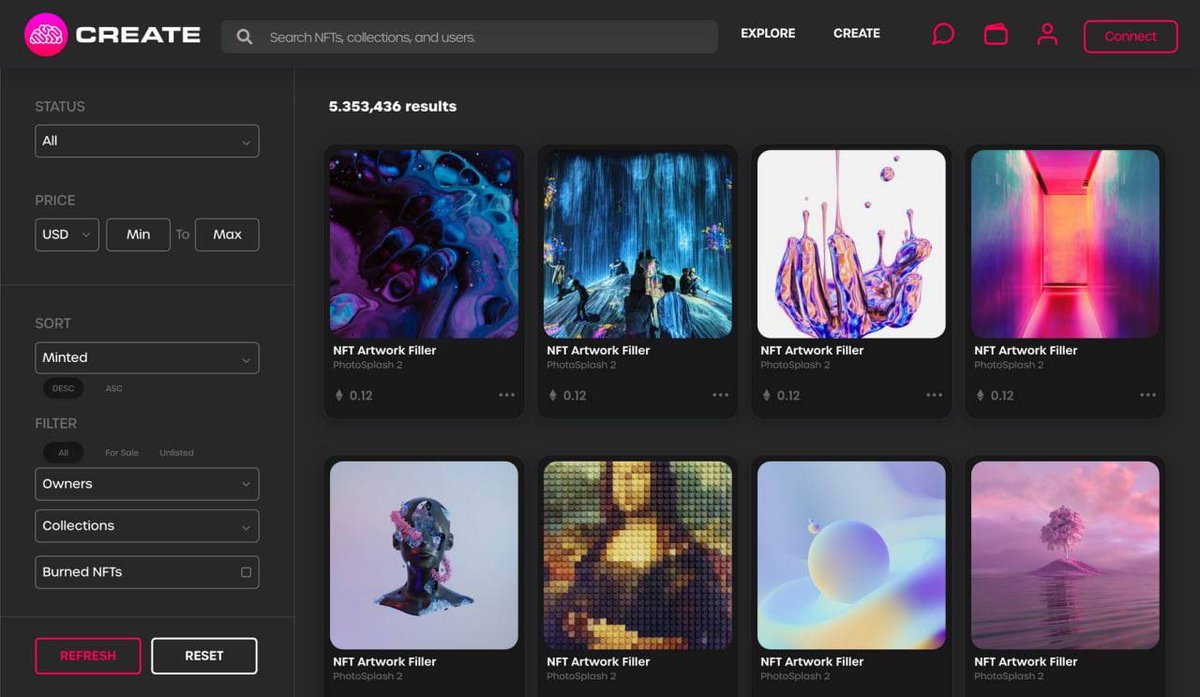Open the pink tree island artwork thumbnail

point(1066,555)
